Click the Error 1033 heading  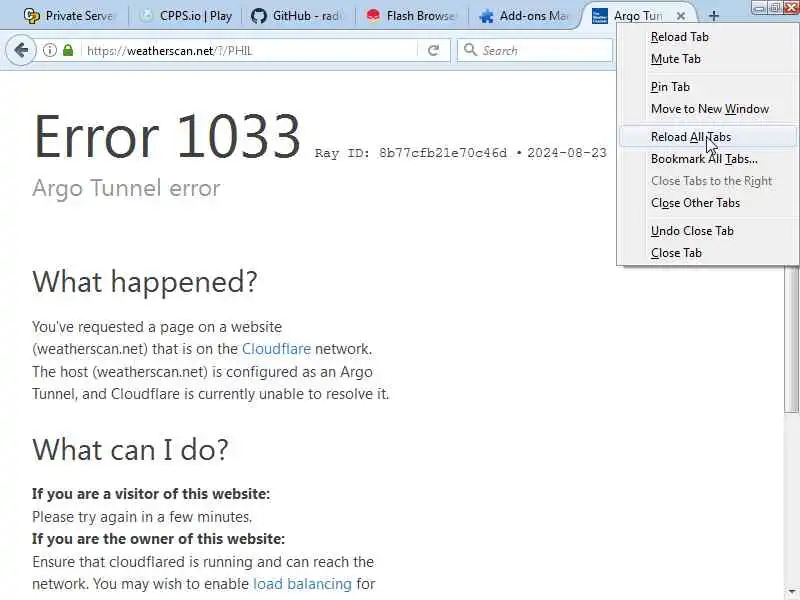(x=167, y=137)
